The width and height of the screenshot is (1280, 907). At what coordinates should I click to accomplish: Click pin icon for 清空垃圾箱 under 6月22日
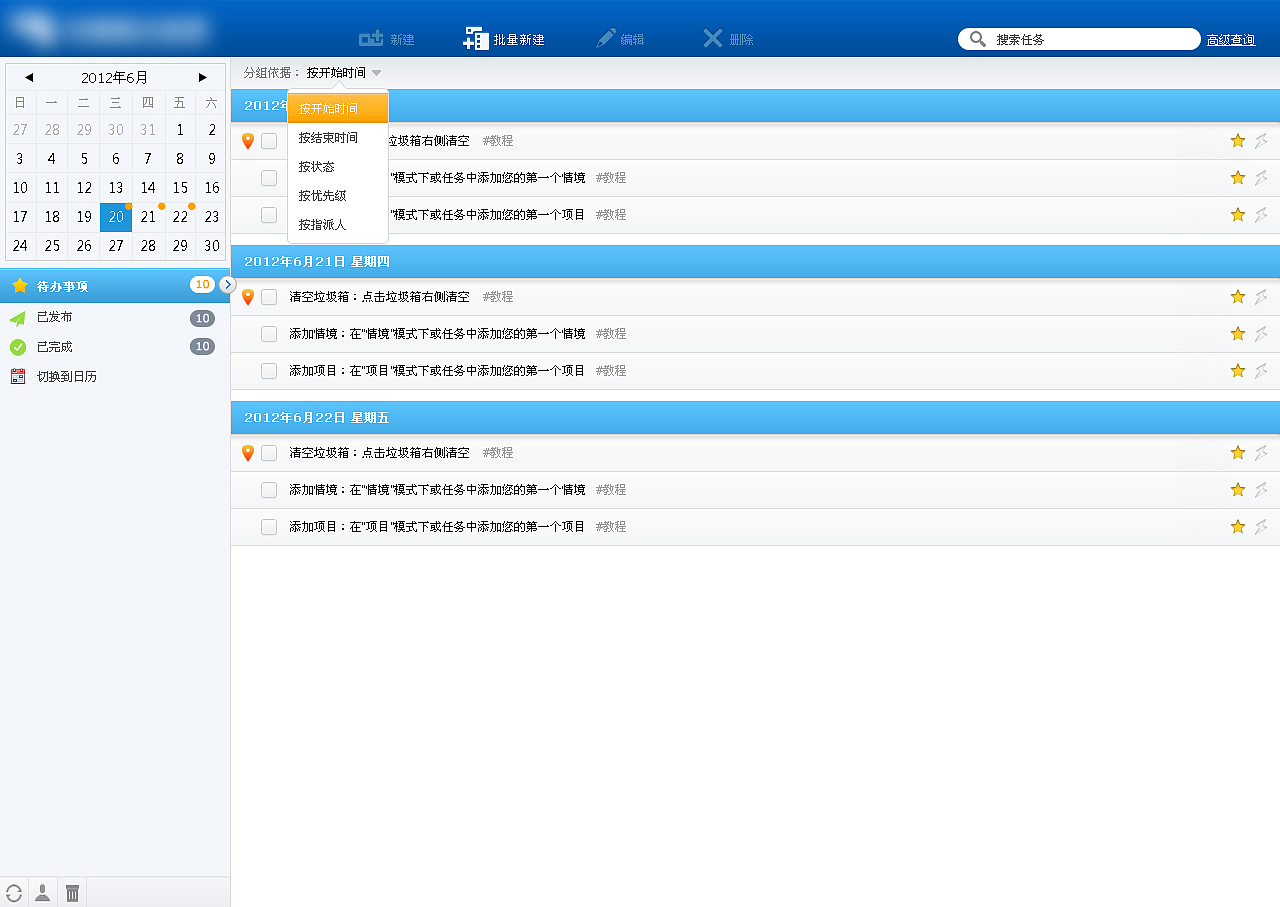[x=1261, y=453]
